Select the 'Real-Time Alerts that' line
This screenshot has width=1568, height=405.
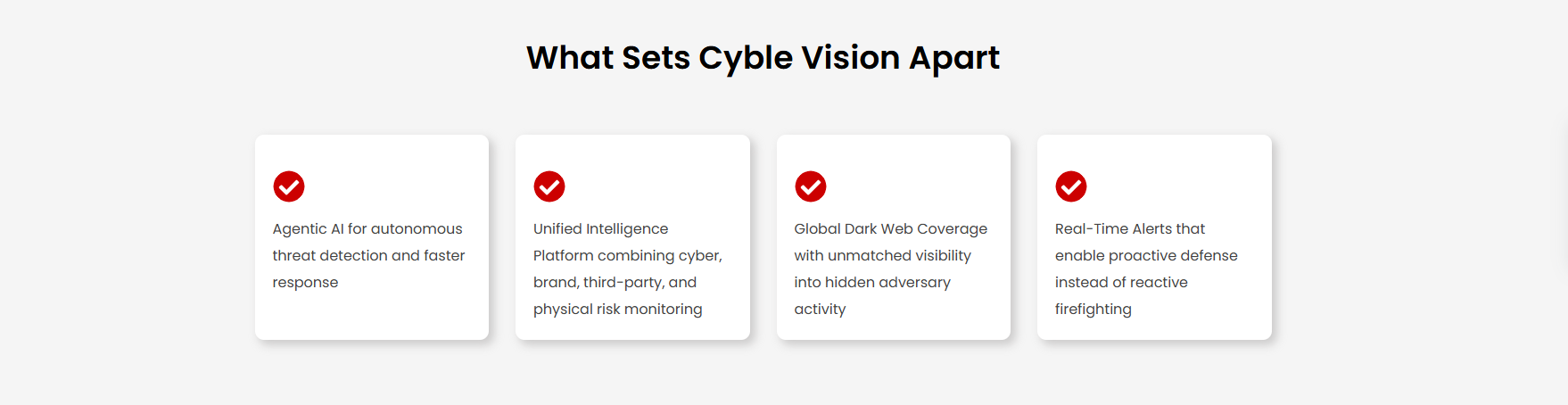[x=1129, y=229]
